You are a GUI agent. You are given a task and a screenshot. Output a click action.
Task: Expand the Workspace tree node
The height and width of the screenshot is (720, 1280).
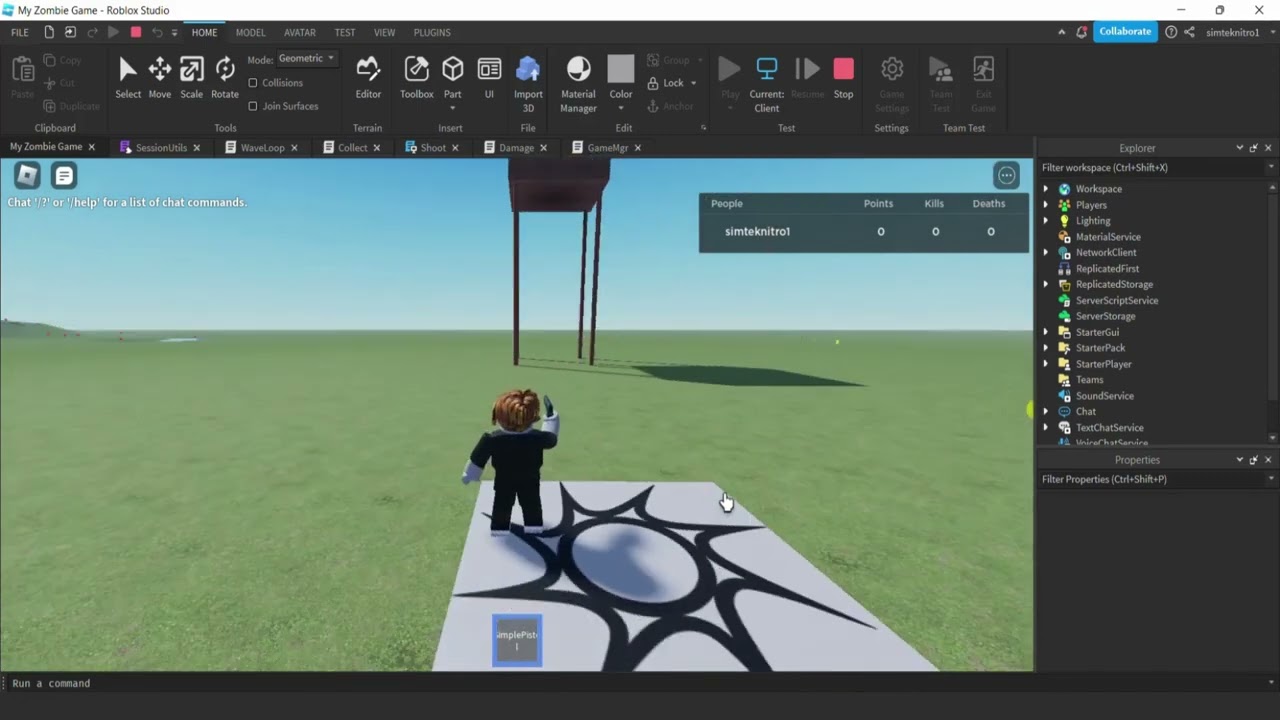click(1046, 189)
